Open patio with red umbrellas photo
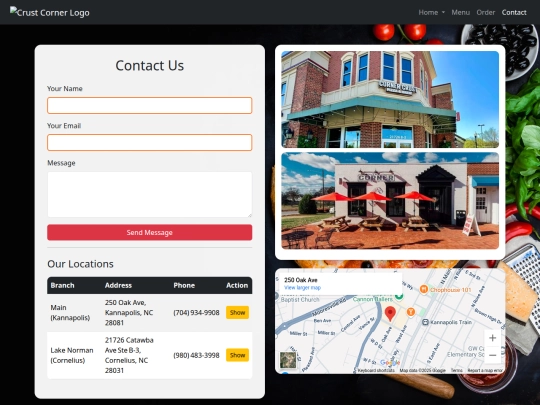This screenshot has height=405, width=540. pyautogui.click(x=390, y=201)
